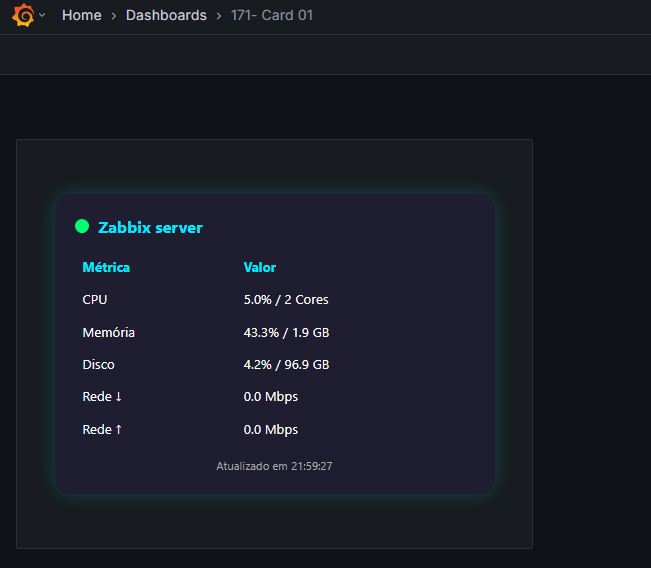Click the 43.3% / 1.9 GB value
The image size is (651, 568).
click(x=286, y=332)
